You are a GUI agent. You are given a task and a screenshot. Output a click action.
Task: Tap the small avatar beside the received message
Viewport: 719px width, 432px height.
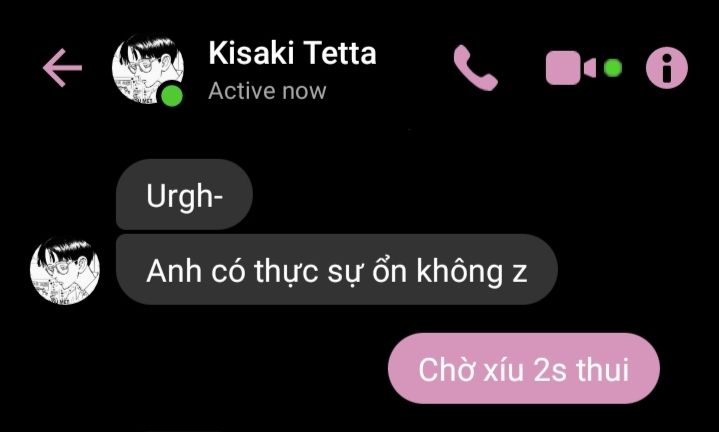coord(65,270)
